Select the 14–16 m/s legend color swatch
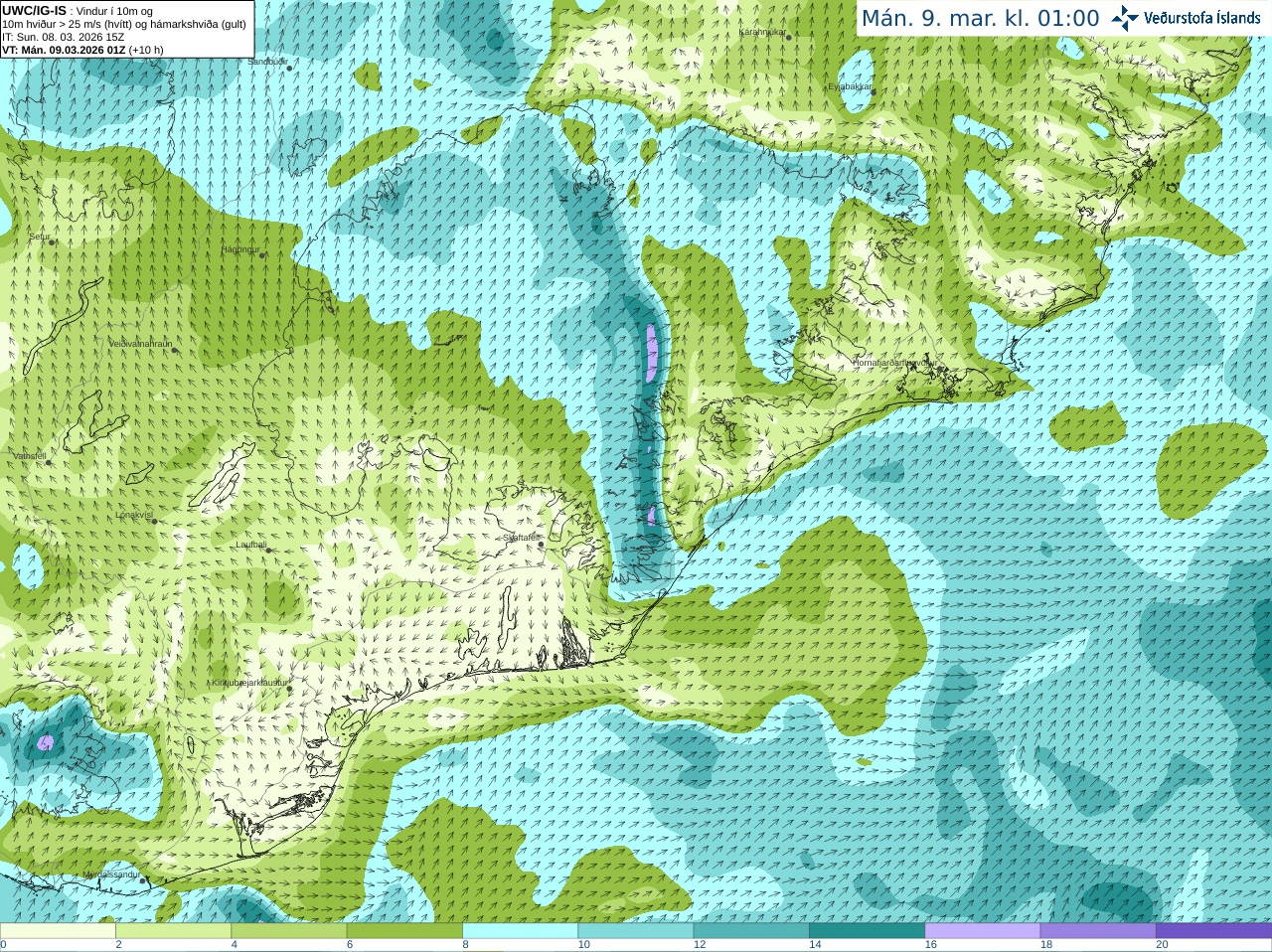Viewport: 1272px width, 952px height. (867, 931)
